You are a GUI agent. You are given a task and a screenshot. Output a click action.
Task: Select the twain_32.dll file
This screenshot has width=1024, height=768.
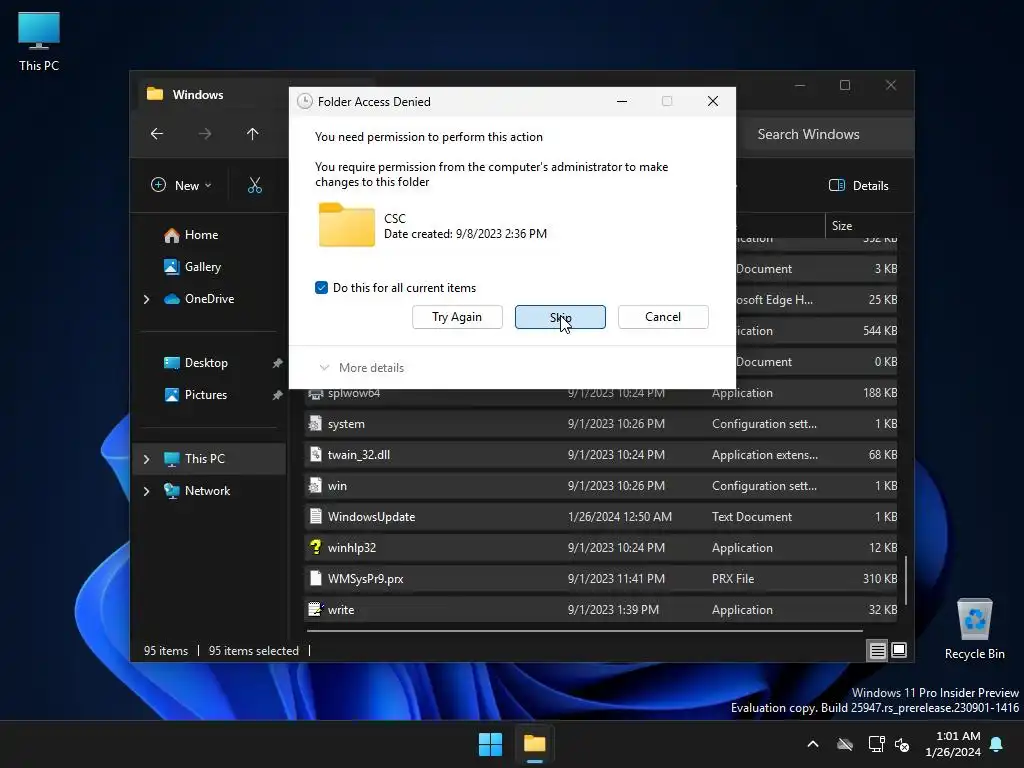point(601,455)
